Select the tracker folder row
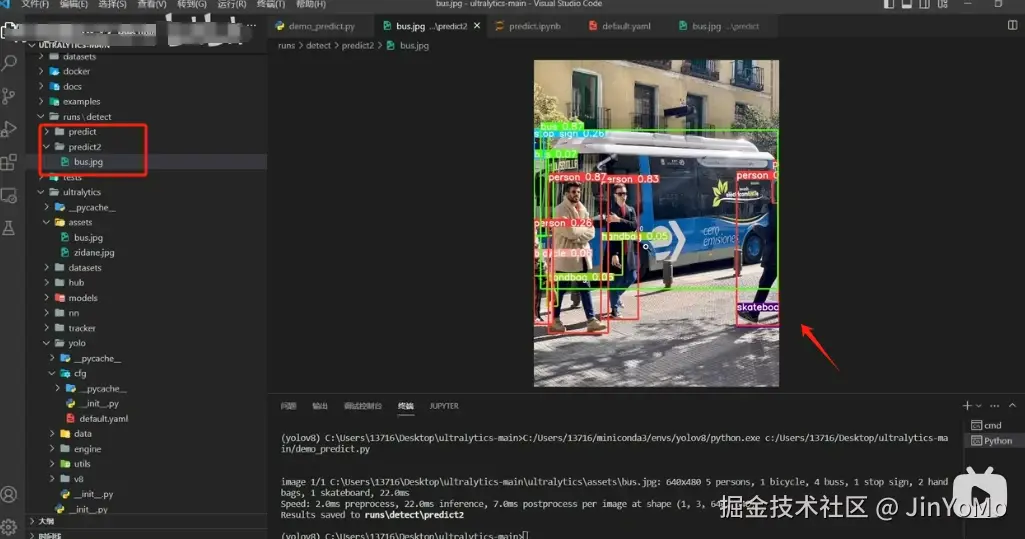 click(147, 328)
